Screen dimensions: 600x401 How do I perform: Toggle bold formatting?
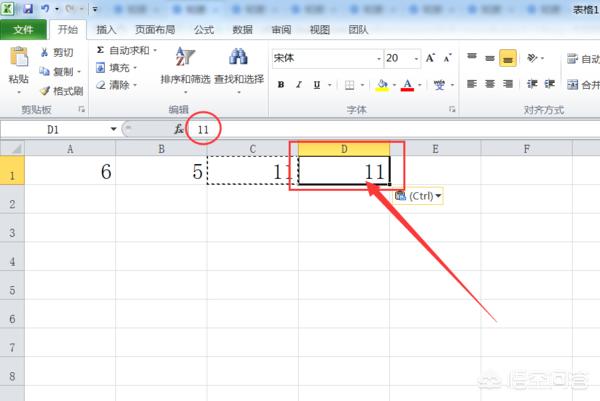[x=280, y=85]
